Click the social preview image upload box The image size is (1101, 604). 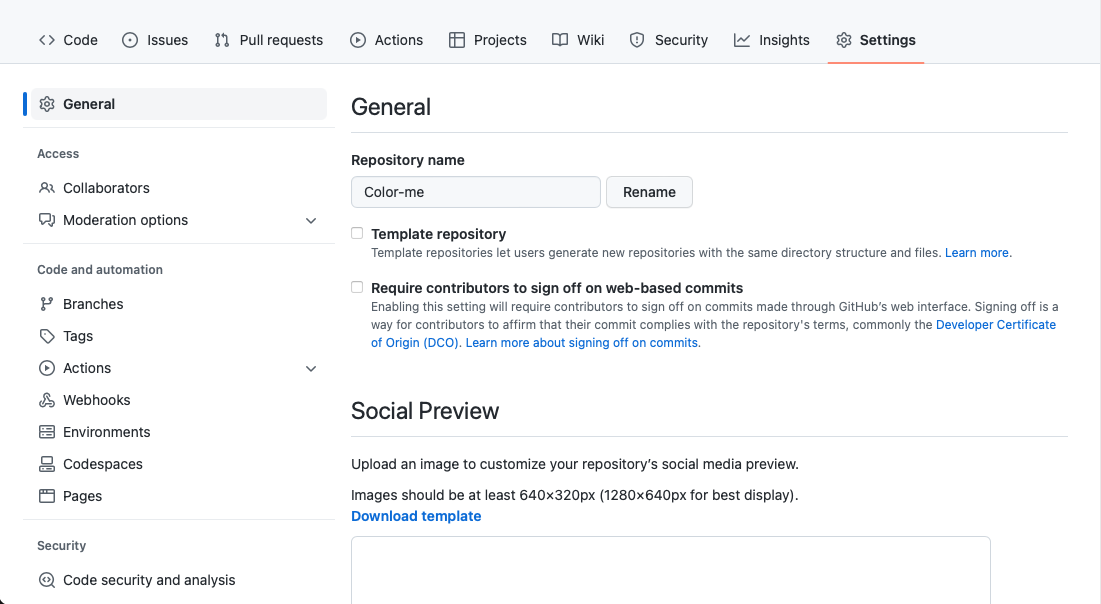coord(671,570)
